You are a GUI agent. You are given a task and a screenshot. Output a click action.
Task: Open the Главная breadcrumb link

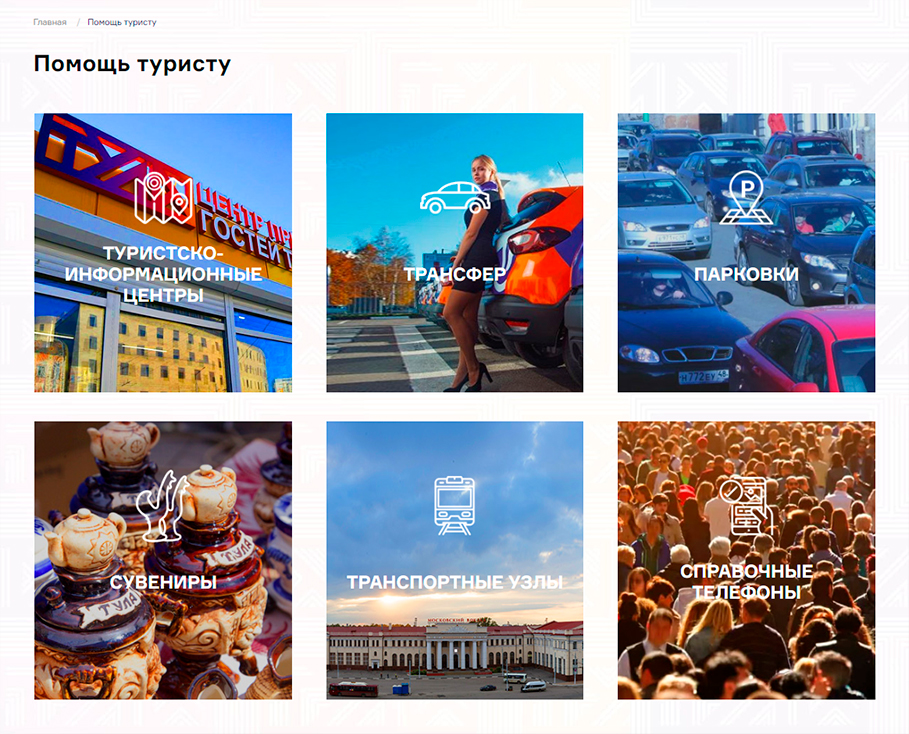click(50, 22)
